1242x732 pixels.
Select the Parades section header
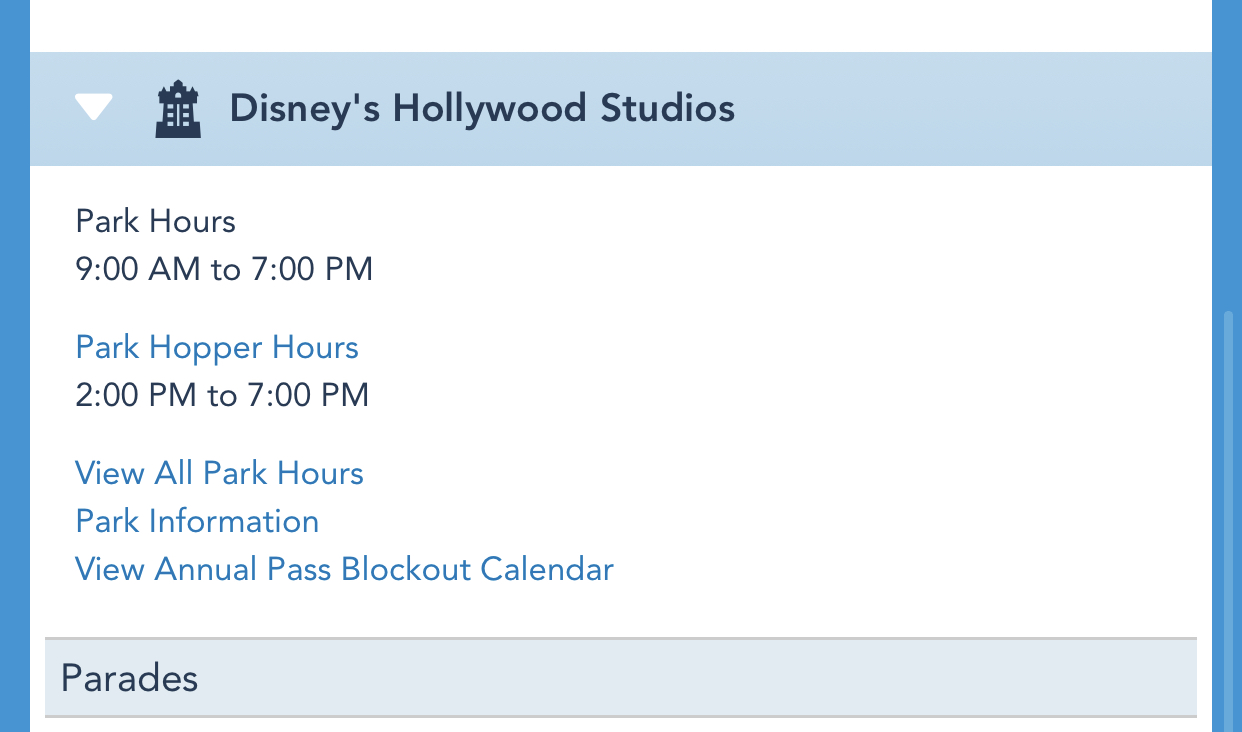tap(130, 678)
